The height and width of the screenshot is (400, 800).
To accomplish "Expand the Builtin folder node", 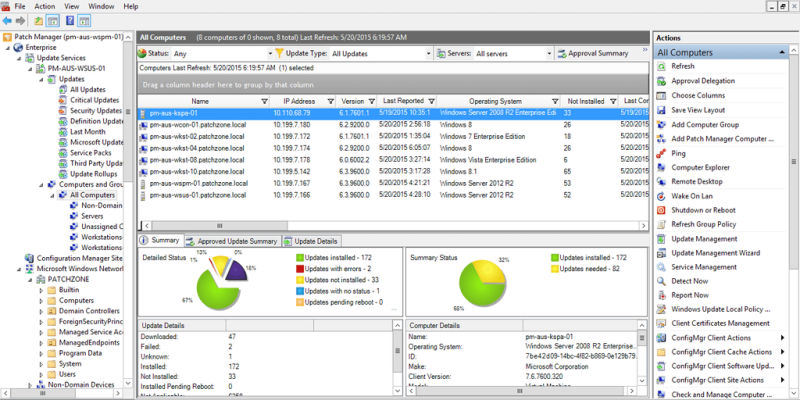I will click(x=41, y=290).
